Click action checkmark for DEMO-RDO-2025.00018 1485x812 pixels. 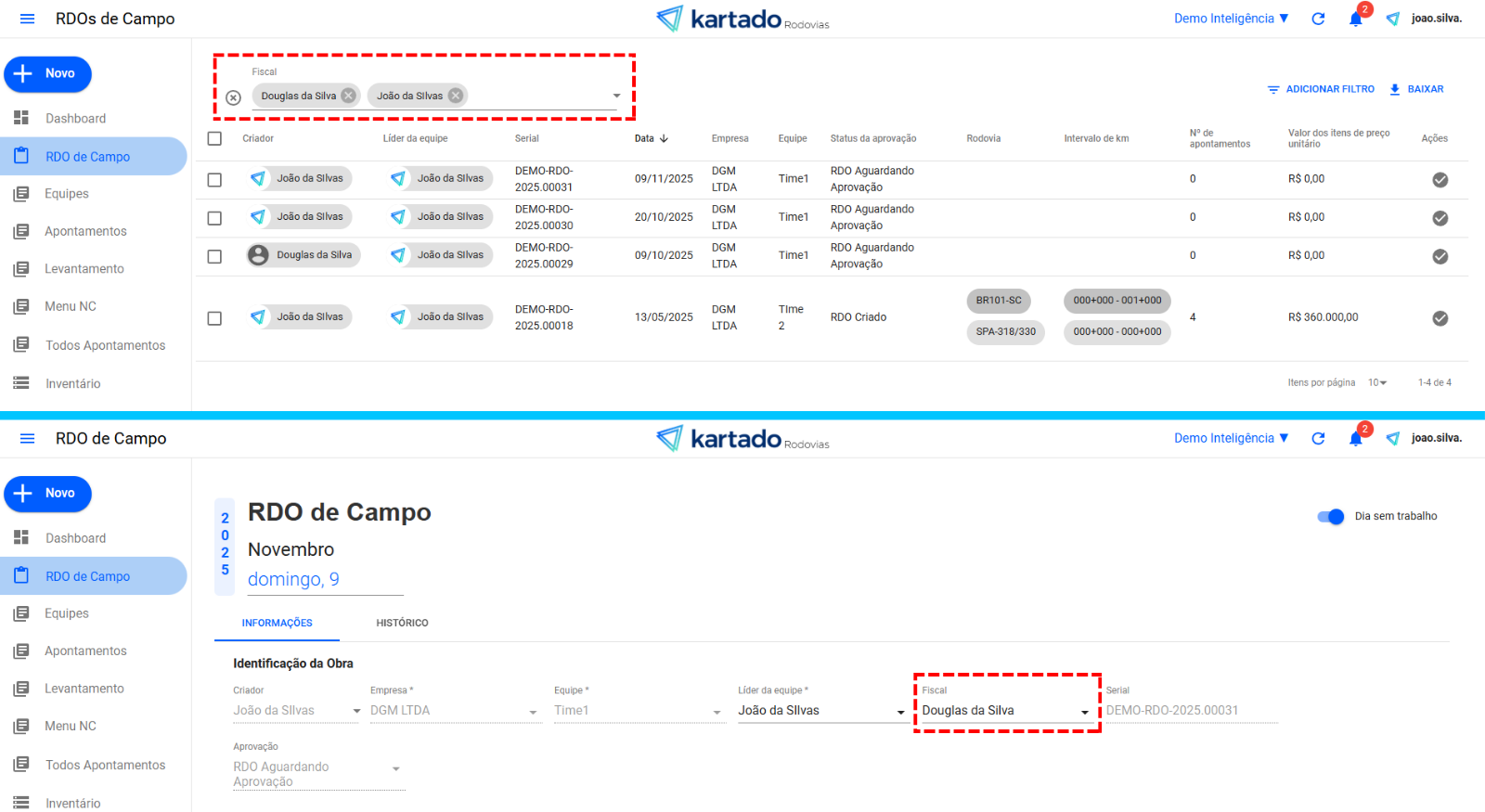(1440, 318)
